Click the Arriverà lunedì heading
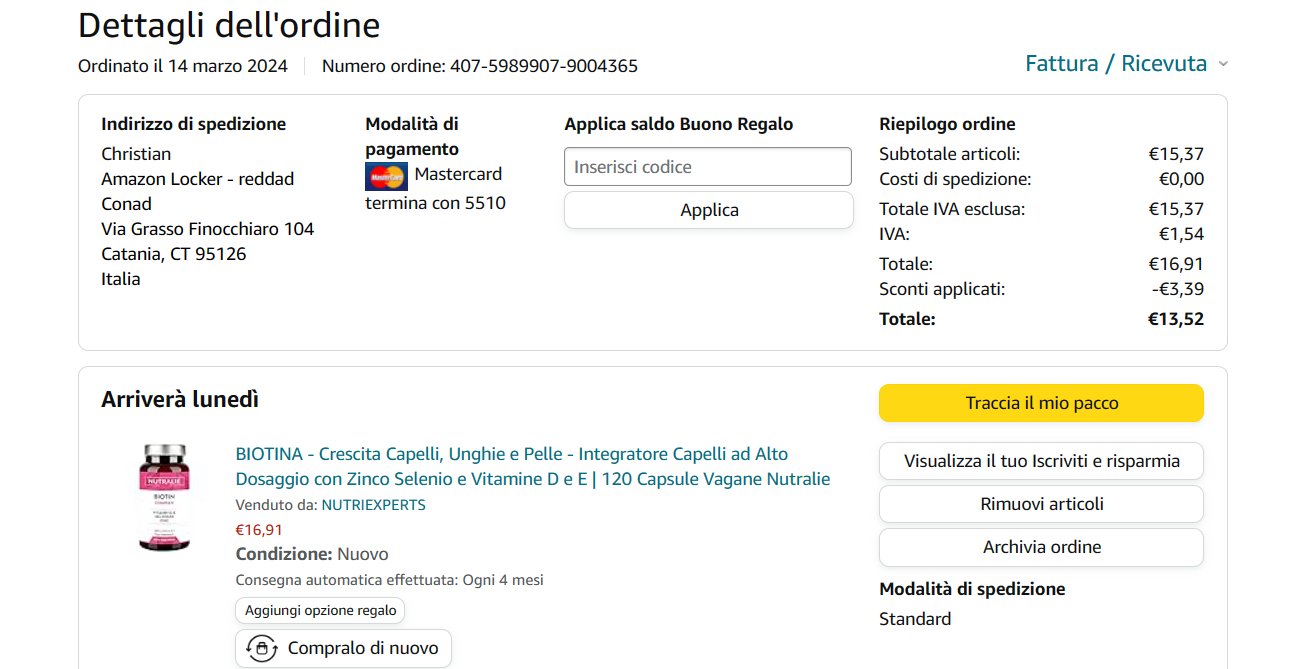Screen dimensions: 1315x669 (x=180, y=400)
